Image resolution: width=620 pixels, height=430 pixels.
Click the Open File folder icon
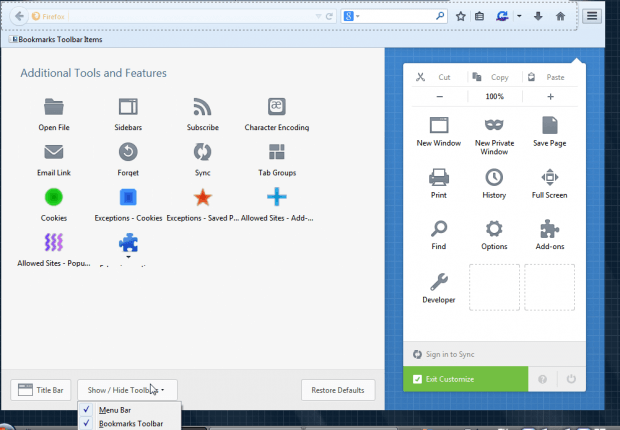[x=54, y=107]
